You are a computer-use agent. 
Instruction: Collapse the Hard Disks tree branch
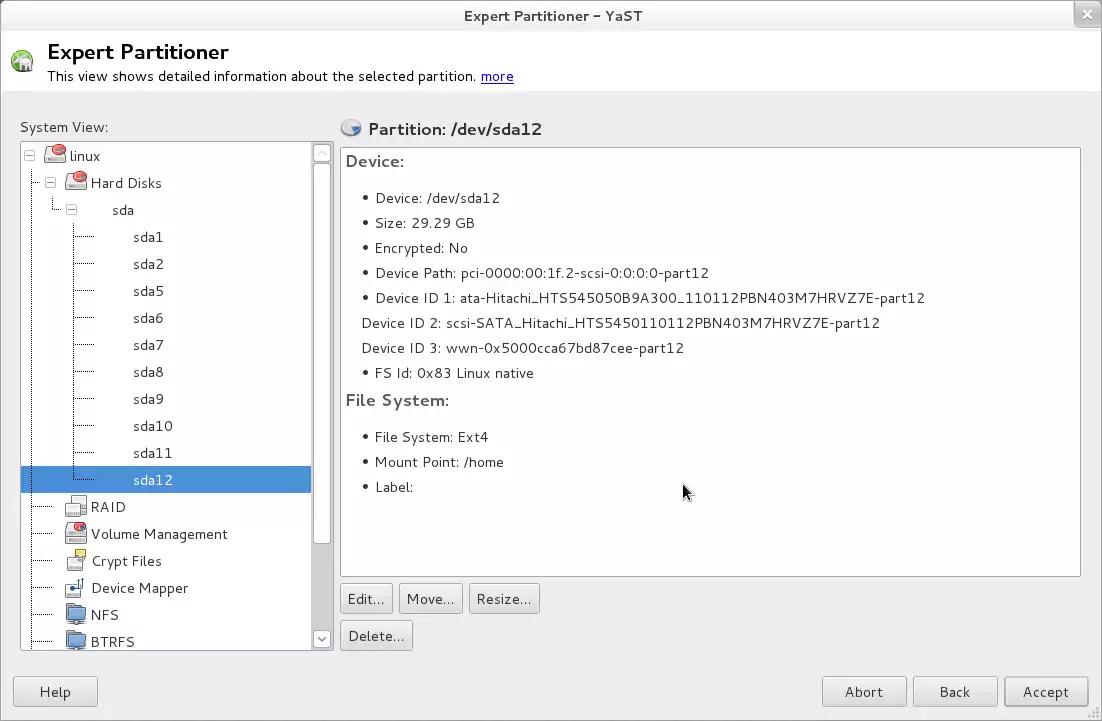(50, 183)
